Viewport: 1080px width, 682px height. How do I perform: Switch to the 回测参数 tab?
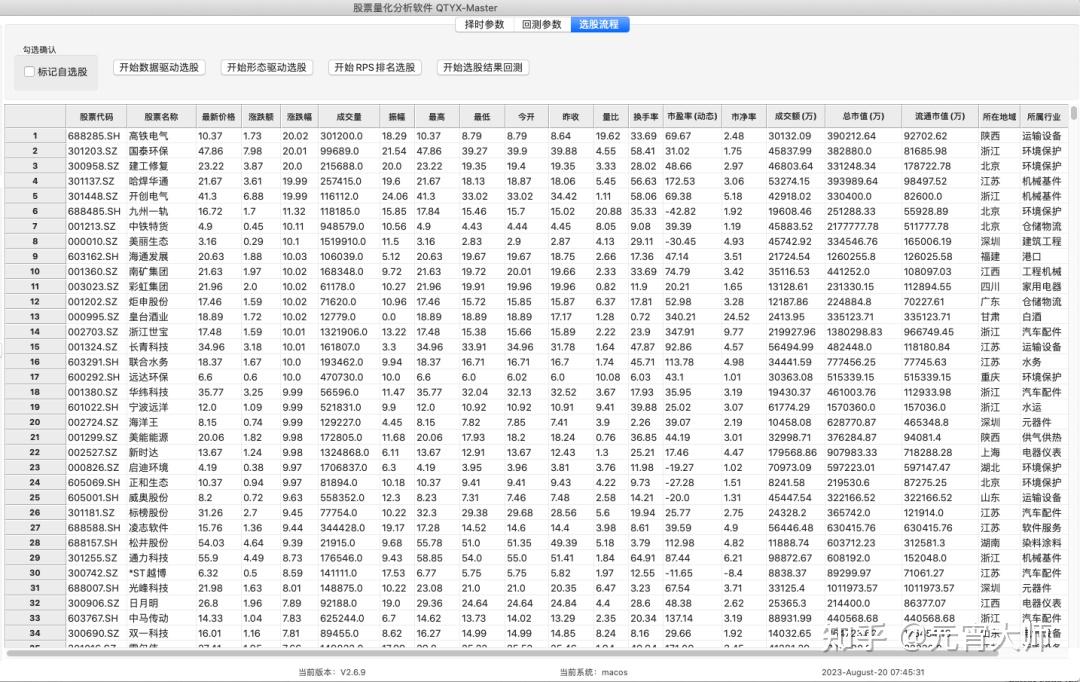pyautogui.click(x=541, y=24)
